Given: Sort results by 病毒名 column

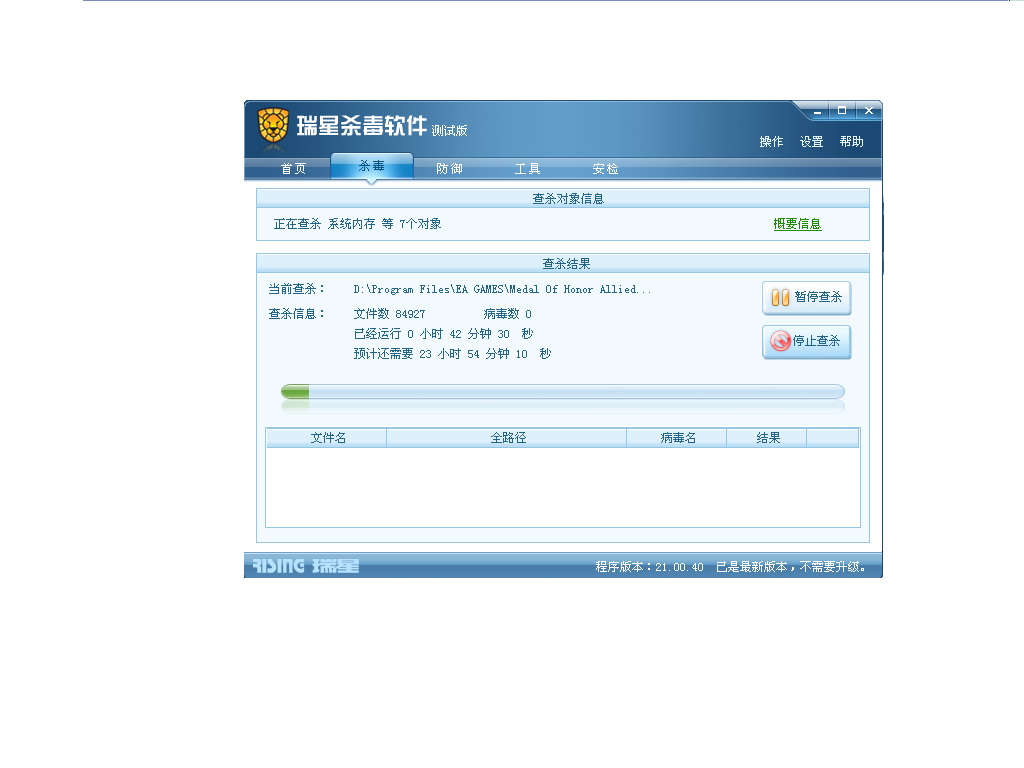Looking at the screenshot, I should click(x=677, y=438).
